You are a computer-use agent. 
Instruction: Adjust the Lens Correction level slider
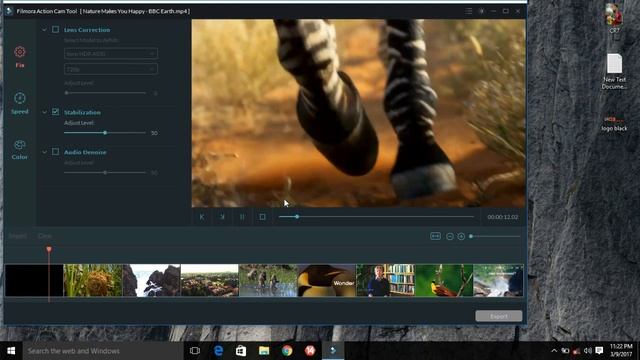click(x=105, y=93)
